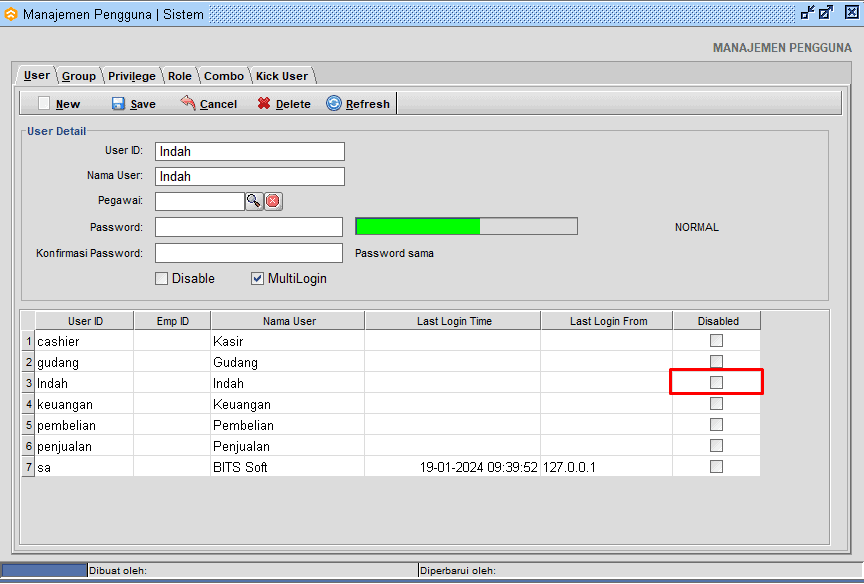The width and height of the screenshot is (864, 584).
Task: Click the New toolbar icon
Action: tap(44, 104)
